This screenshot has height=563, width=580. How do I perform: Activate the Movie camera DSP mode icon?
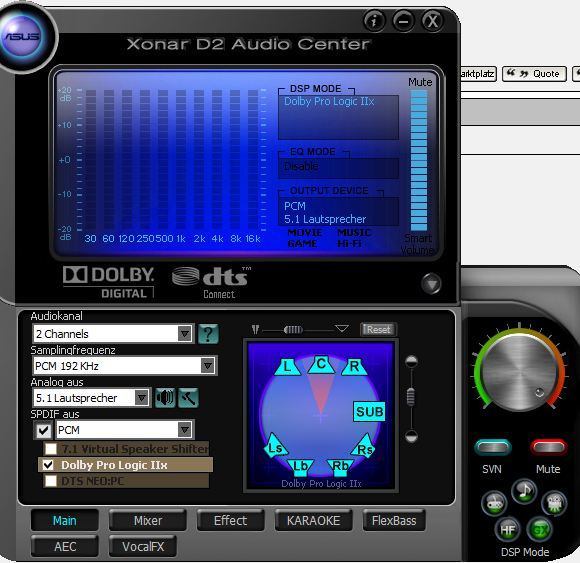coord(554,503)
